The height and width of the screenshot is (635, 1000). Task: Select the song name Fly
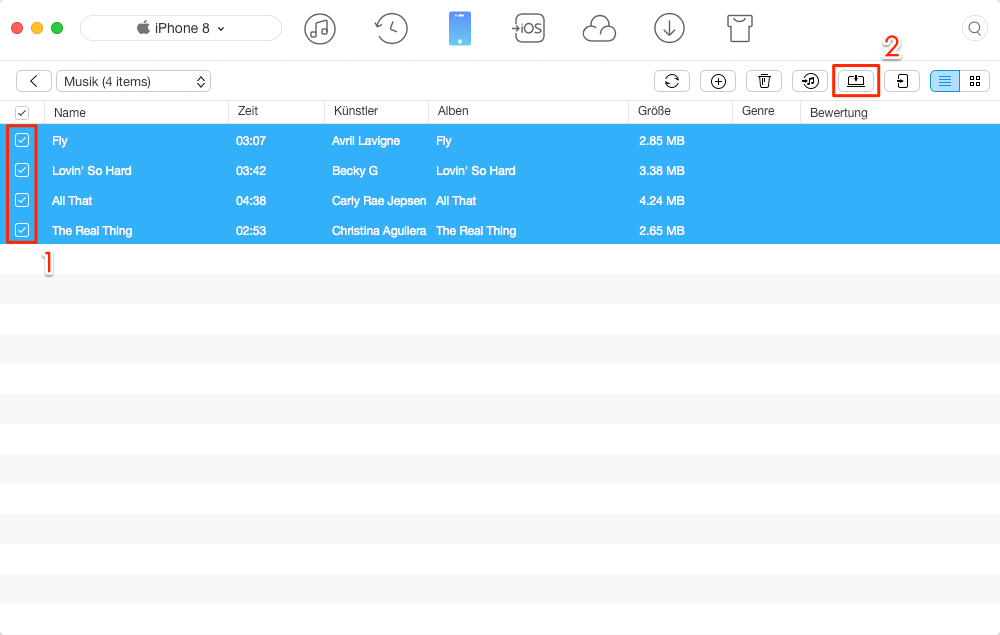60,141
